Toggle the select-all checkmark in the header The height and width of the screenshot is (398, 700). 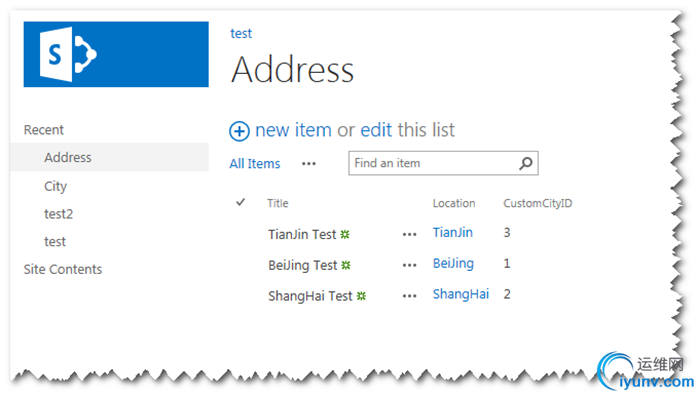241,203
